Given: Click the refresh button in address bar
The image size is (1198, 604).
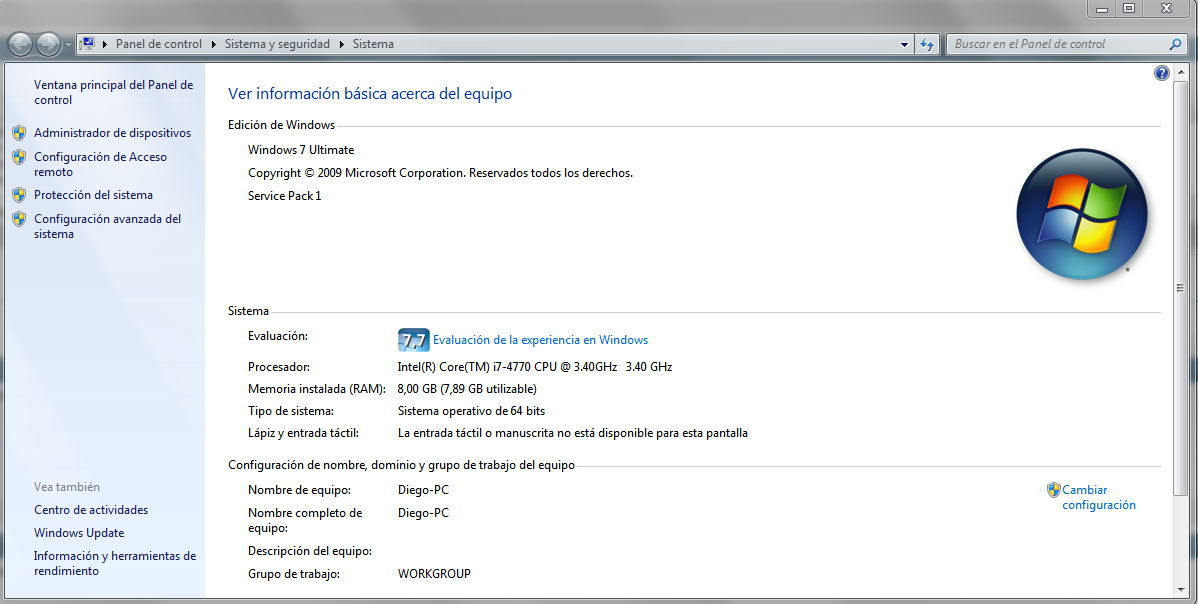Looking at the screenshot, I should pyautogui.click(x=927, y=44).
